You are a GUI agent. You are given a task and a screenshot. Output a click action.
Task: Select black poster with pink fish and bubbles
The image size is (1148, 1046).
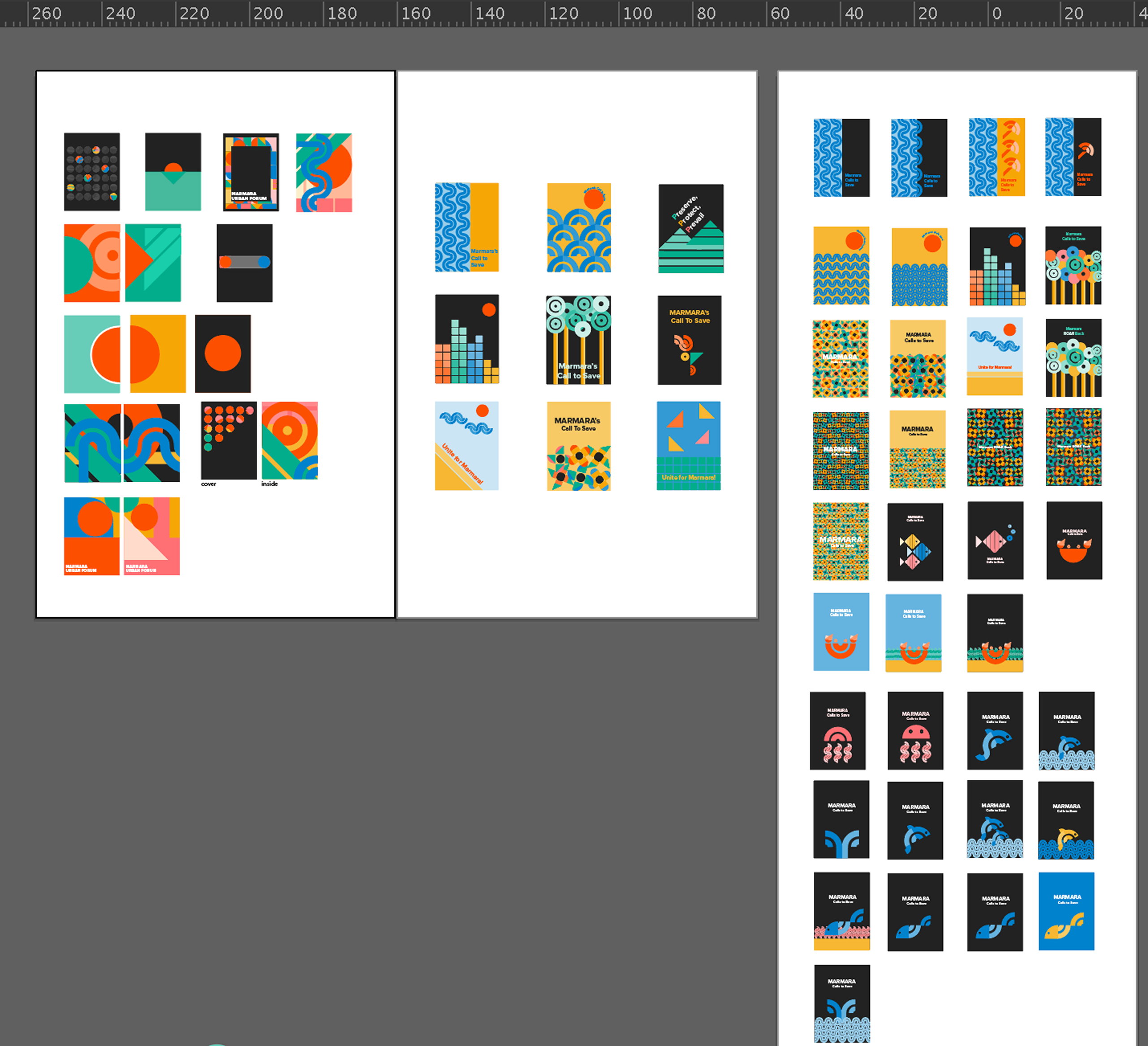click(995, 540)
